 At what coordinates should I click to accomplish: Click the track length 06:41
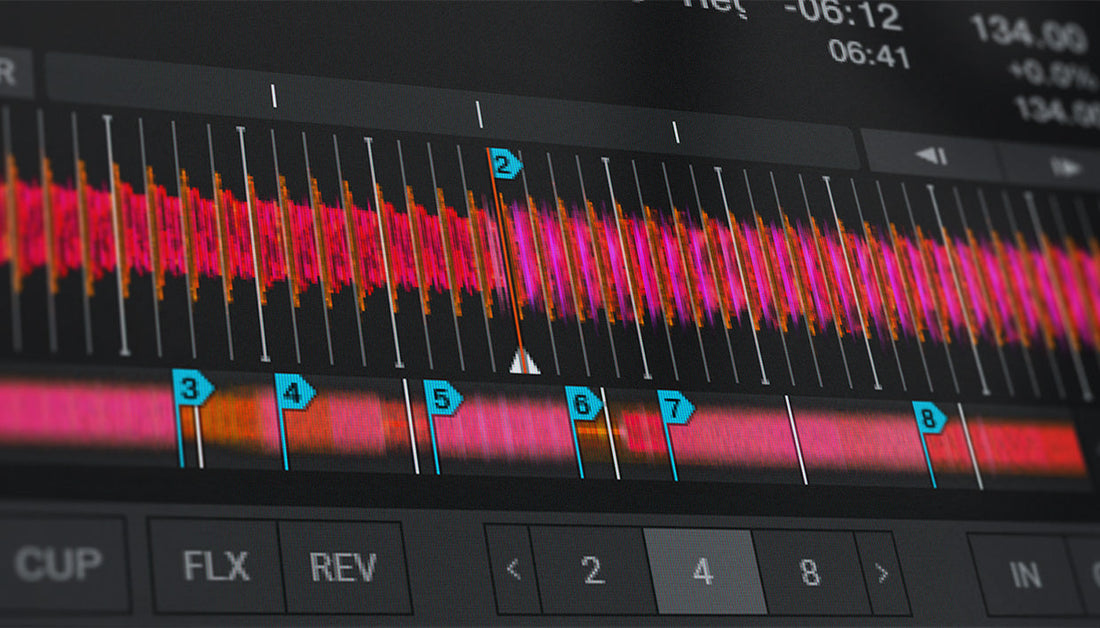click(868, 53)
